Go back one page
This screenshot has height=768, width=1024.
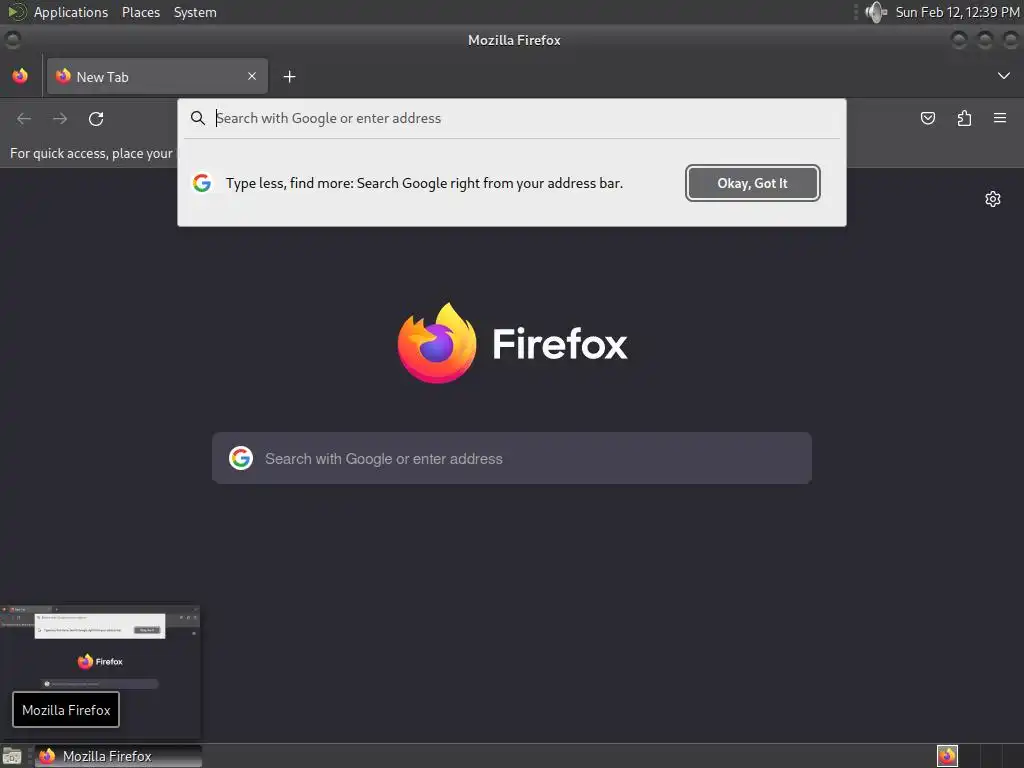24,118
